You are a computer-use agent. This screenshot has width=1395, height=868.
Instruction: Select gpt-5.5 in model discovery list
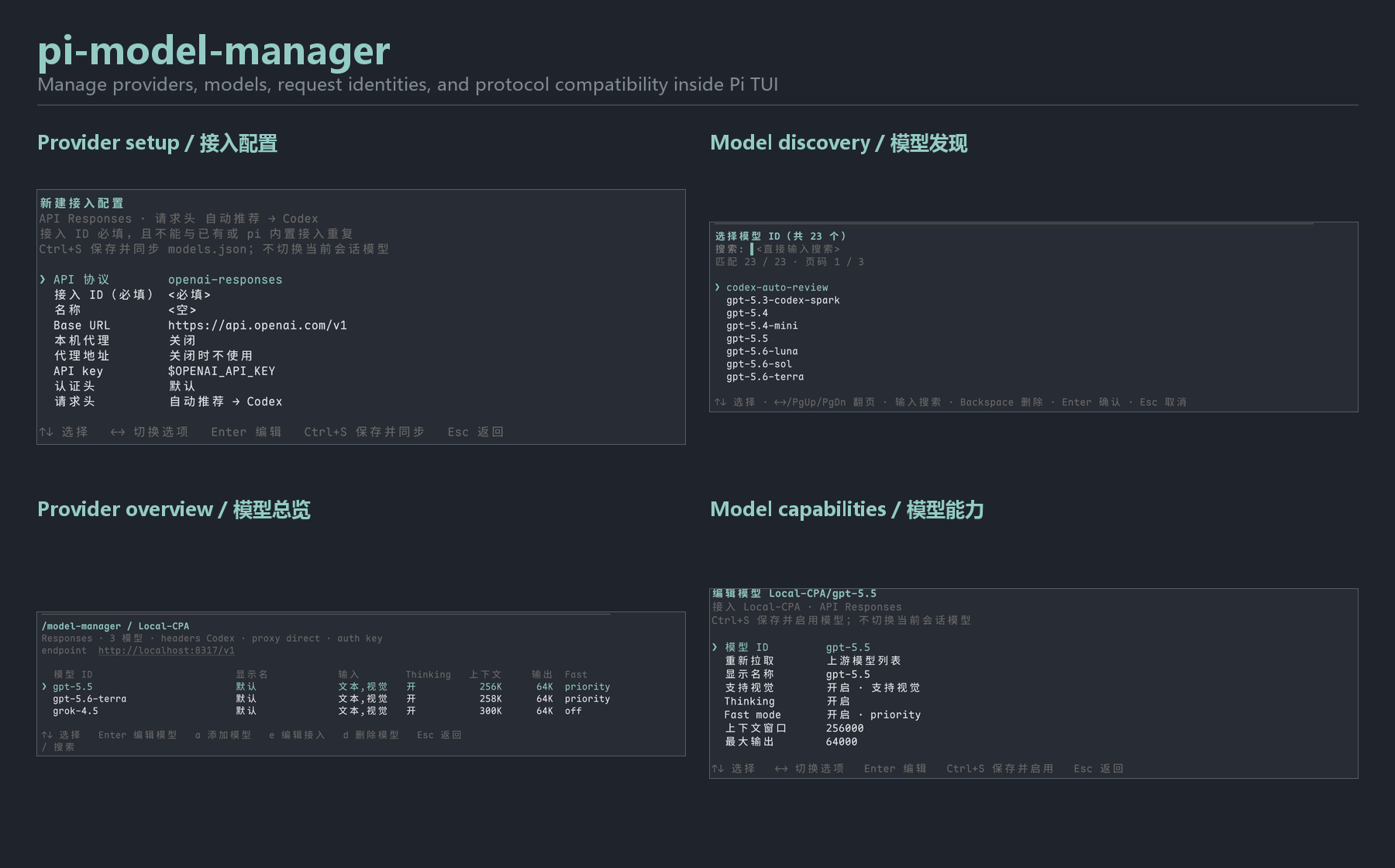(x=747, y=339)
